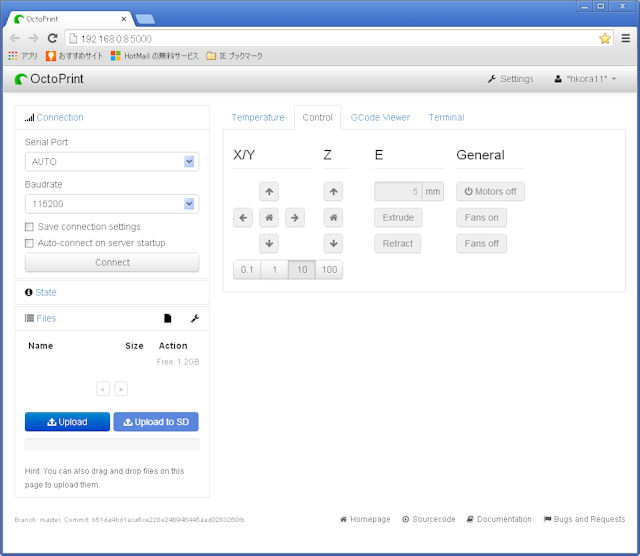Image resolution: width=640 pixels, height=556 pixels.
Task: Sort files by Name column header
Action: [x=41, y=346]
